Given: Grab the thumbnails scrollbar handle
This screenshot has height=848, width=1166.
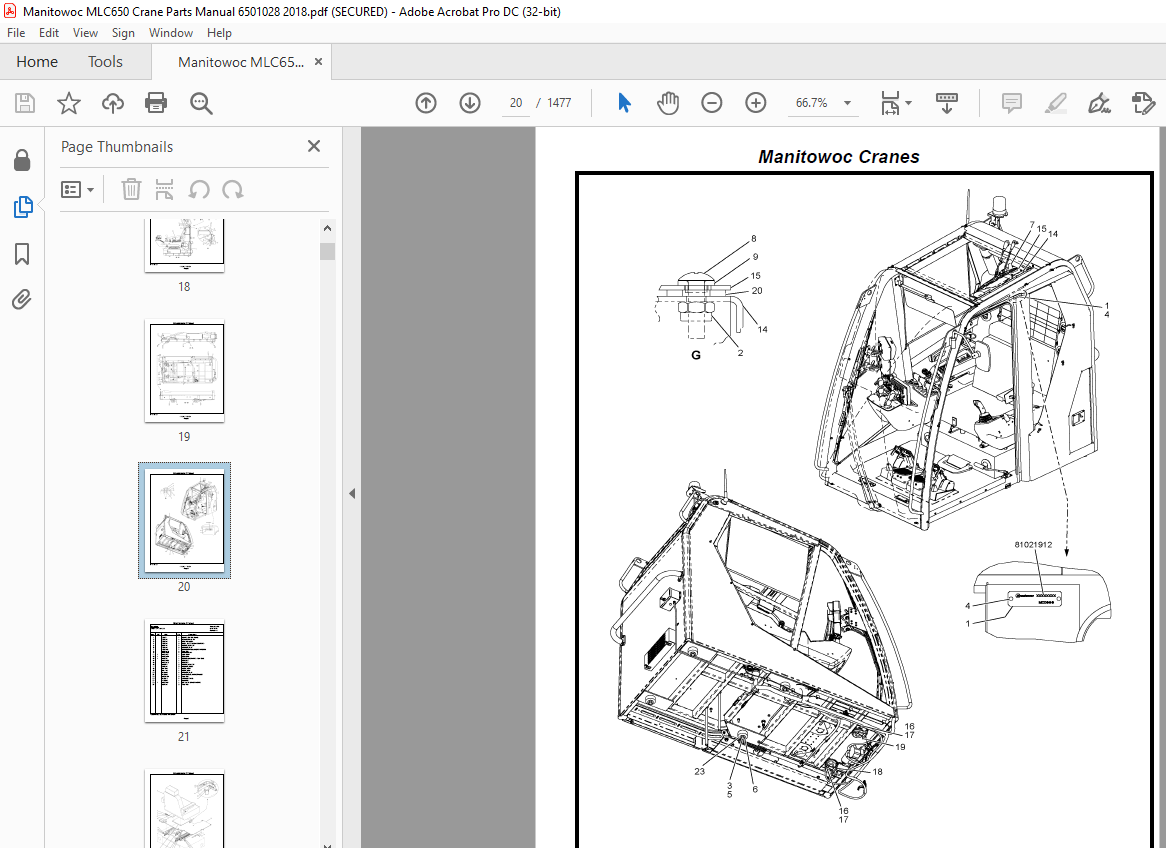Looking at the screenshot, I should point(327,251).
